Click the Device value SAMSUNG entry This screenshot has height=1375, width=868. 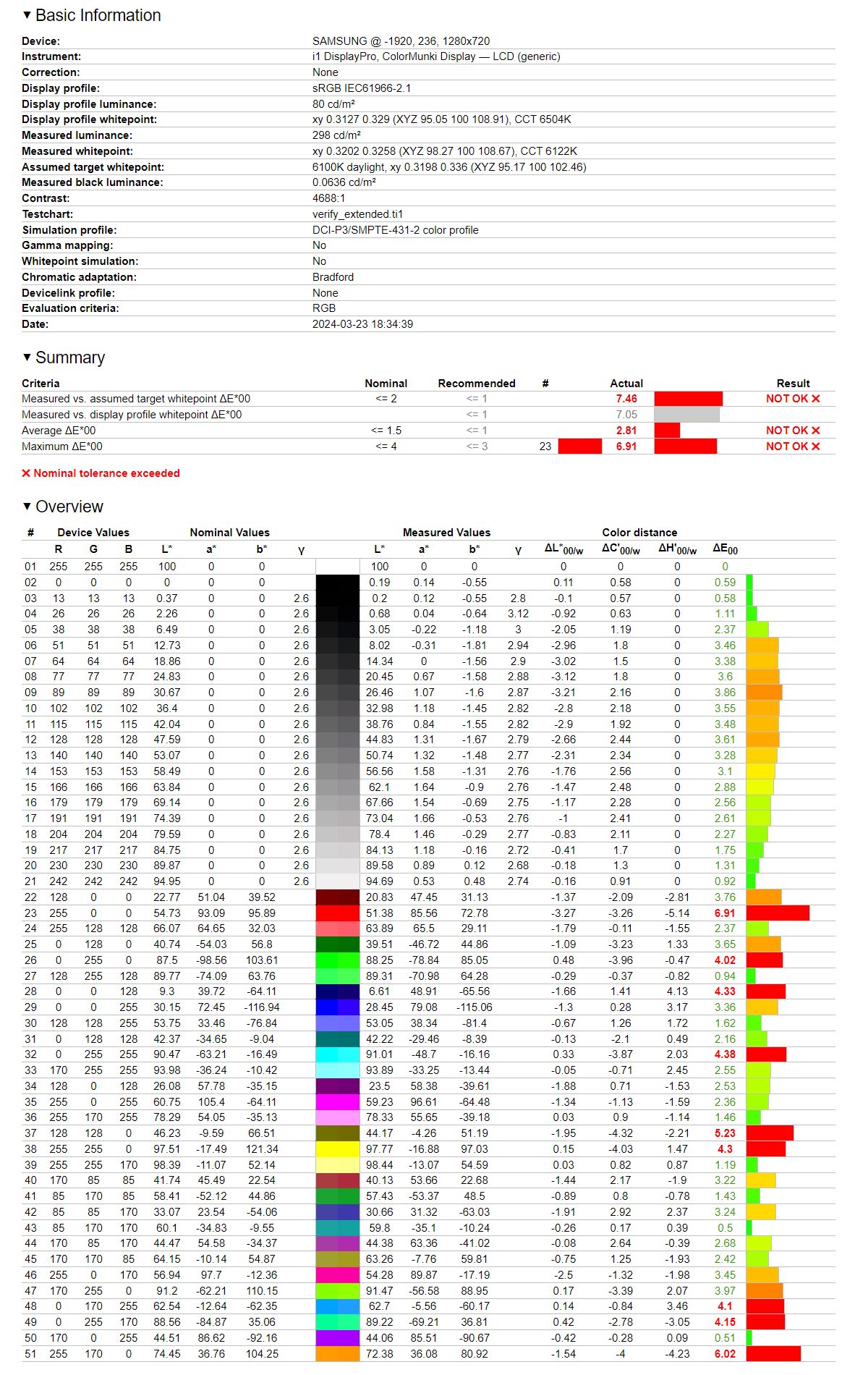pyautogui.click(x=401, y=41)
